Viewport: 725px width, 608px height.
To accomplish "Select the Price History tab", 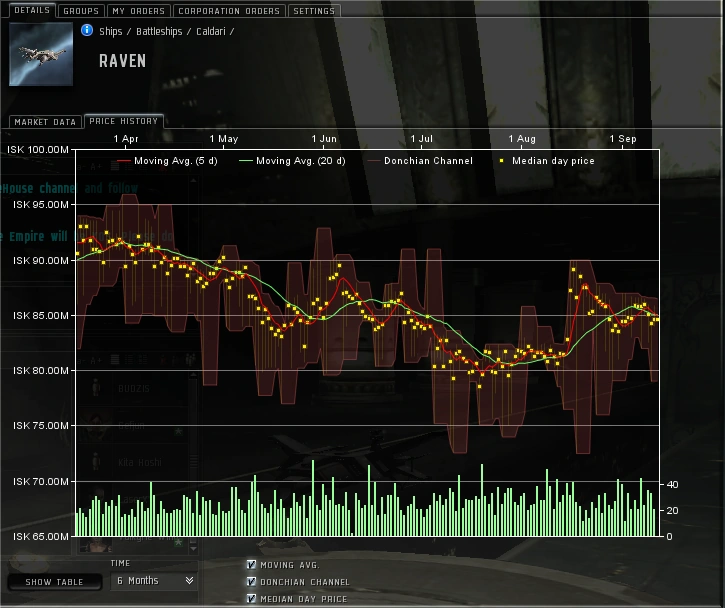I will 123,121.
